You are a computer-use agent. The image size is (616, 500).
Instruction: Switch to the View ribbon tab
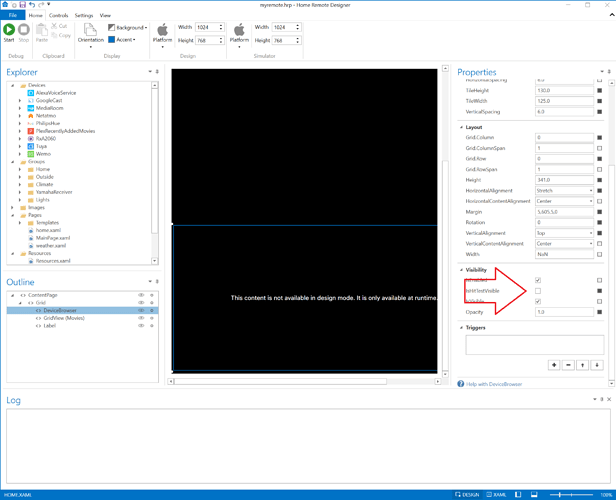(x=105, y=15)
